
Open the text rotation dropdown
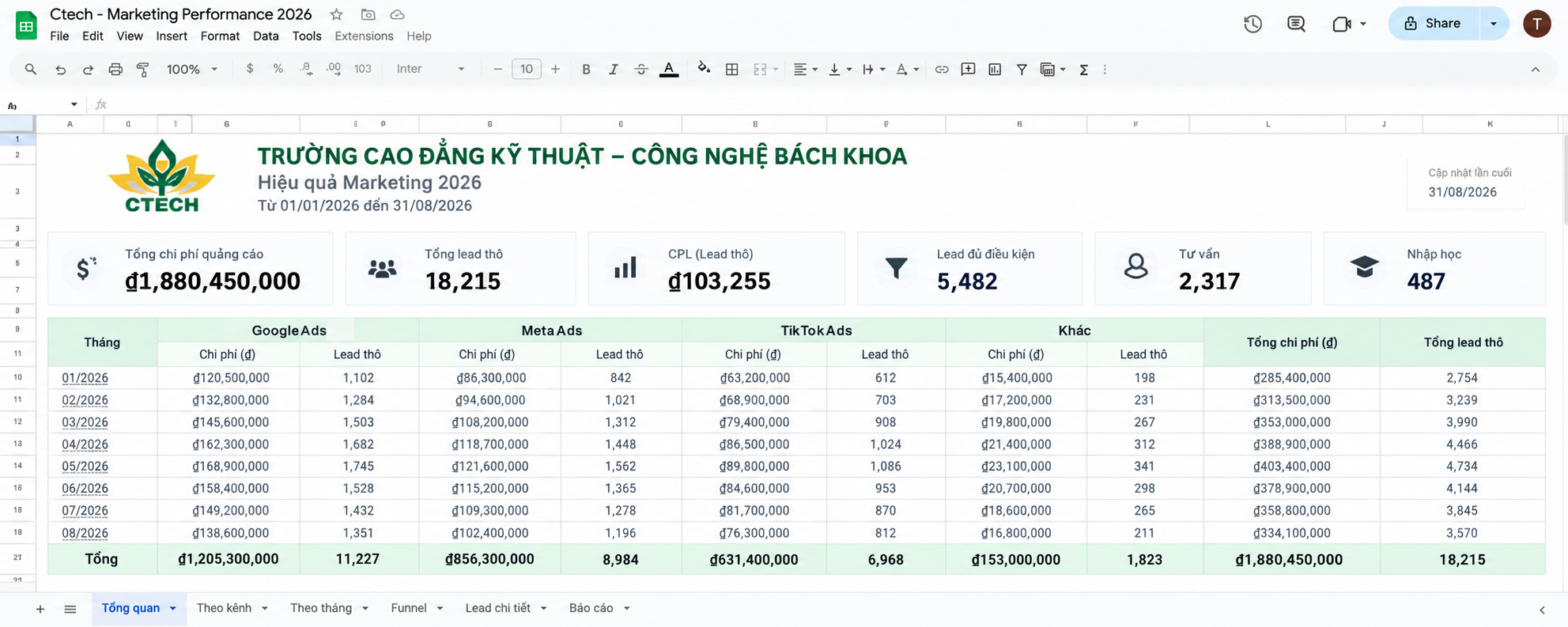click(x=907, y=70)
